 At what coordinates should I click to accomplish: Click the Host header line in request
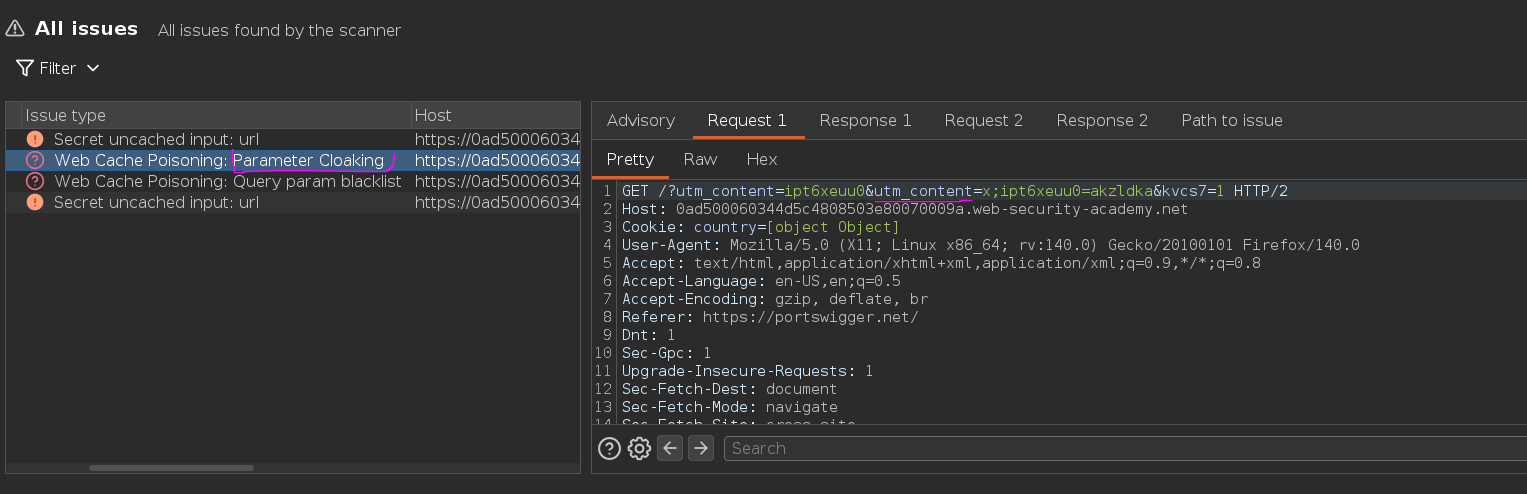click(905, 209)
